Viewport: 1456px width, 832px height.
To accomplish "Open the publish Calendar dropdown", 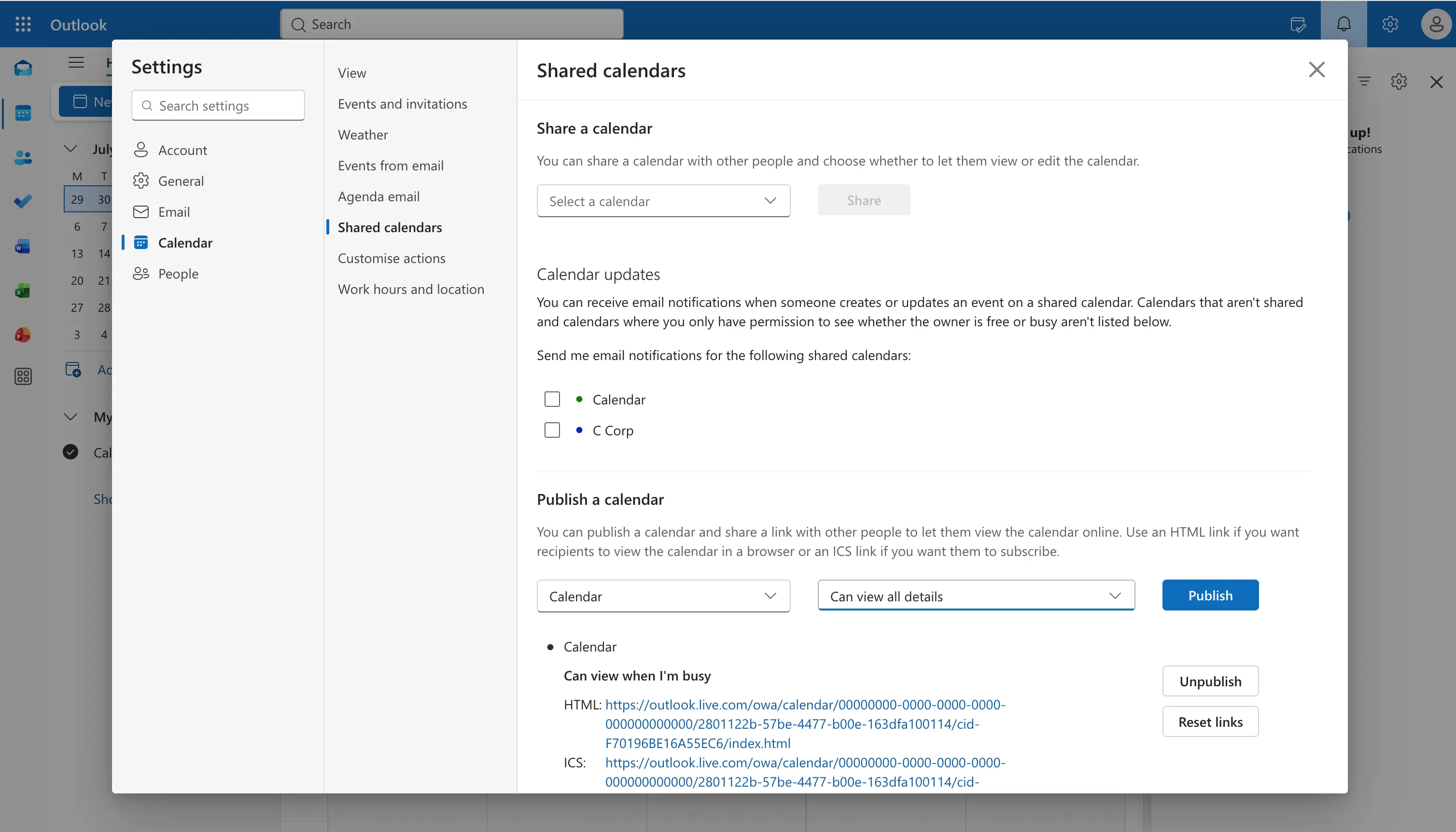I will coord(663,596).
